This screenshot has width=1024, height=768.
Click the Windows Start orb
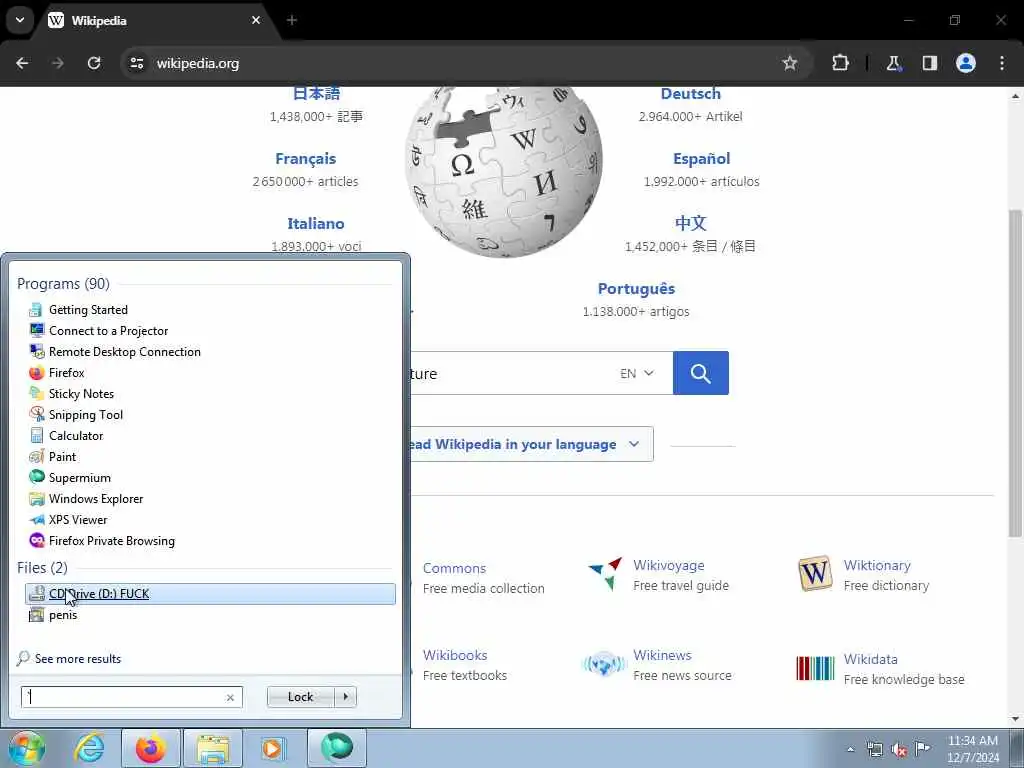[26, 748]
